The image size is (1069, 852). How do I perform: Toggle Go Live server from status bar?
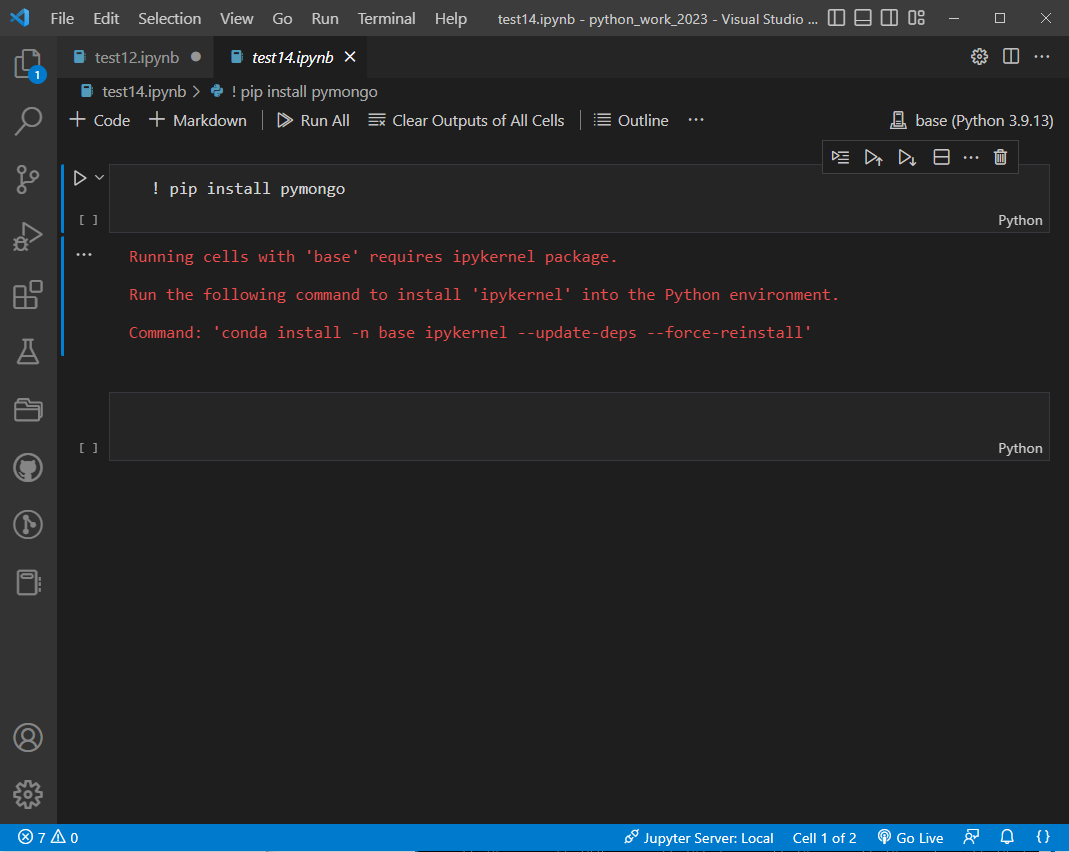point(910,837)
